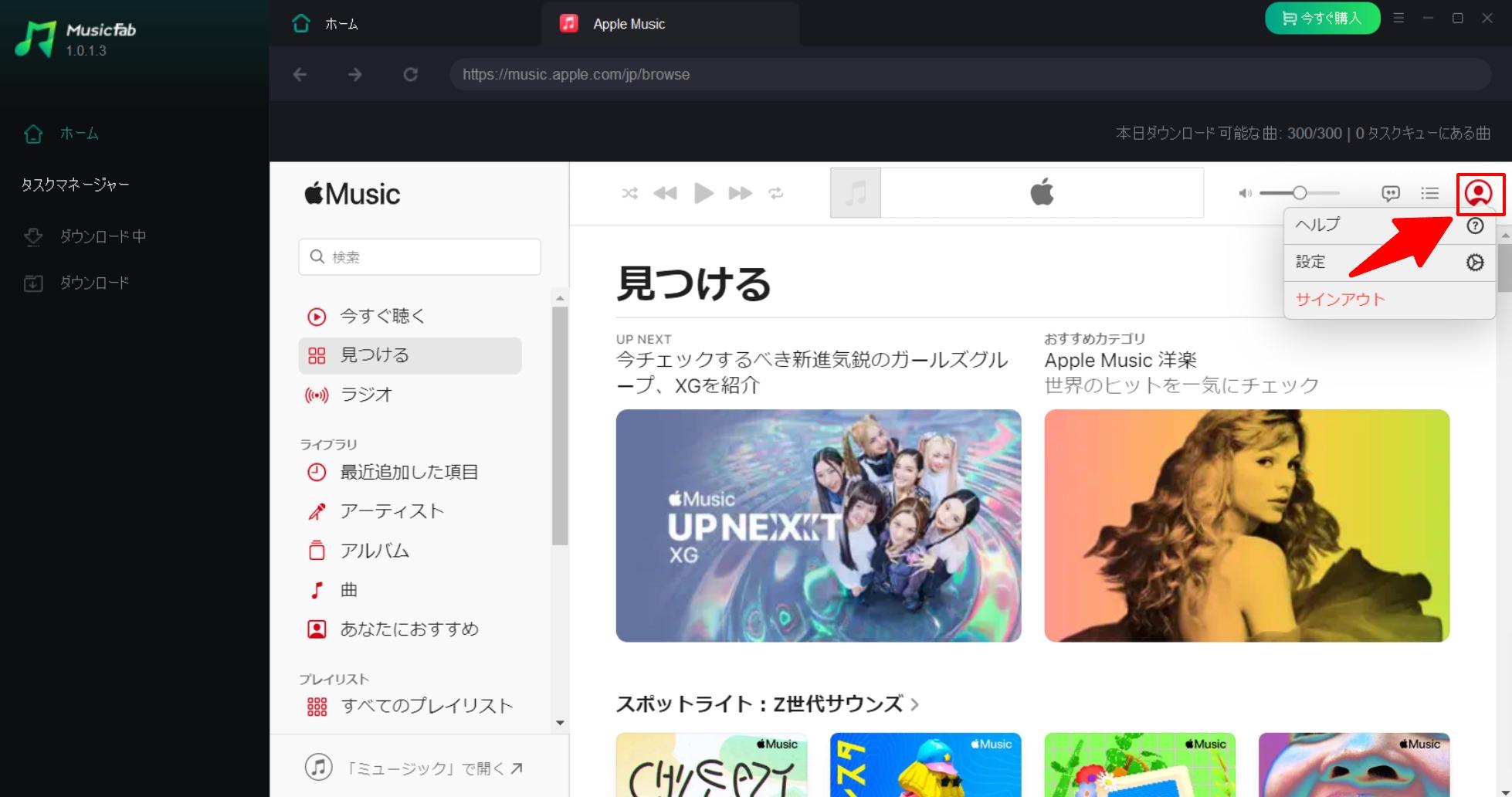Choose ヘルプ from the account menu
The image size is (1512, 797).
1389,226
